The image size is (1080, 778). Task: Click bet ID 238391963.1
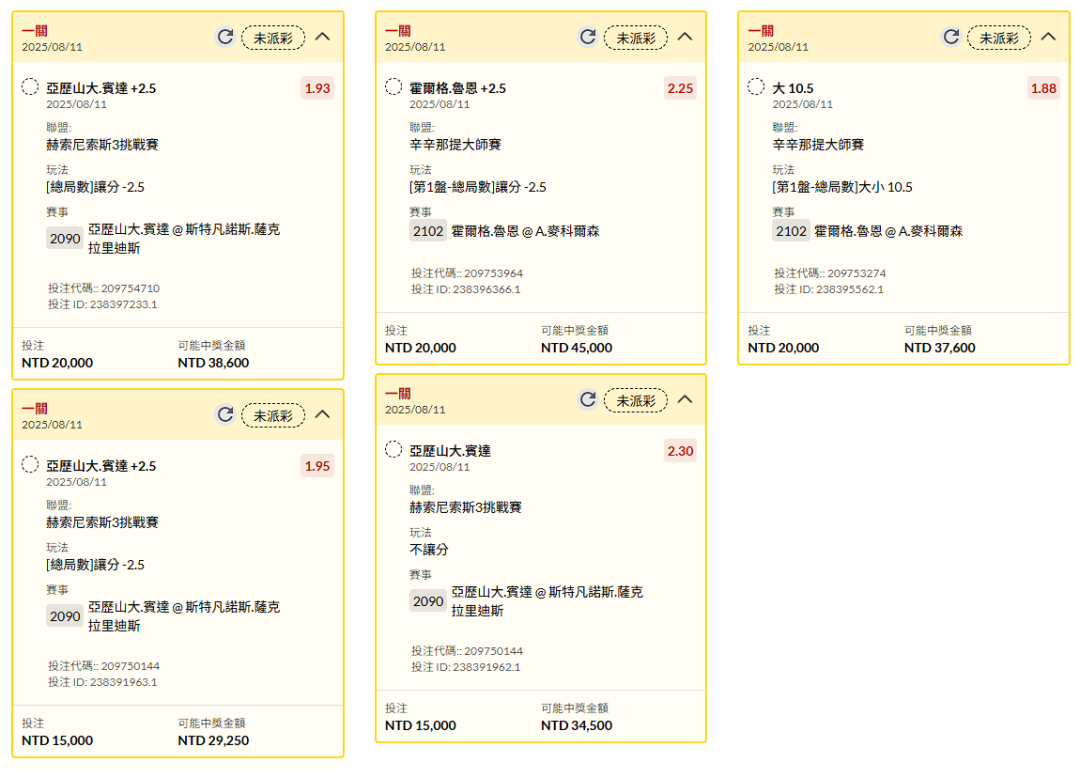coord(123,682)
